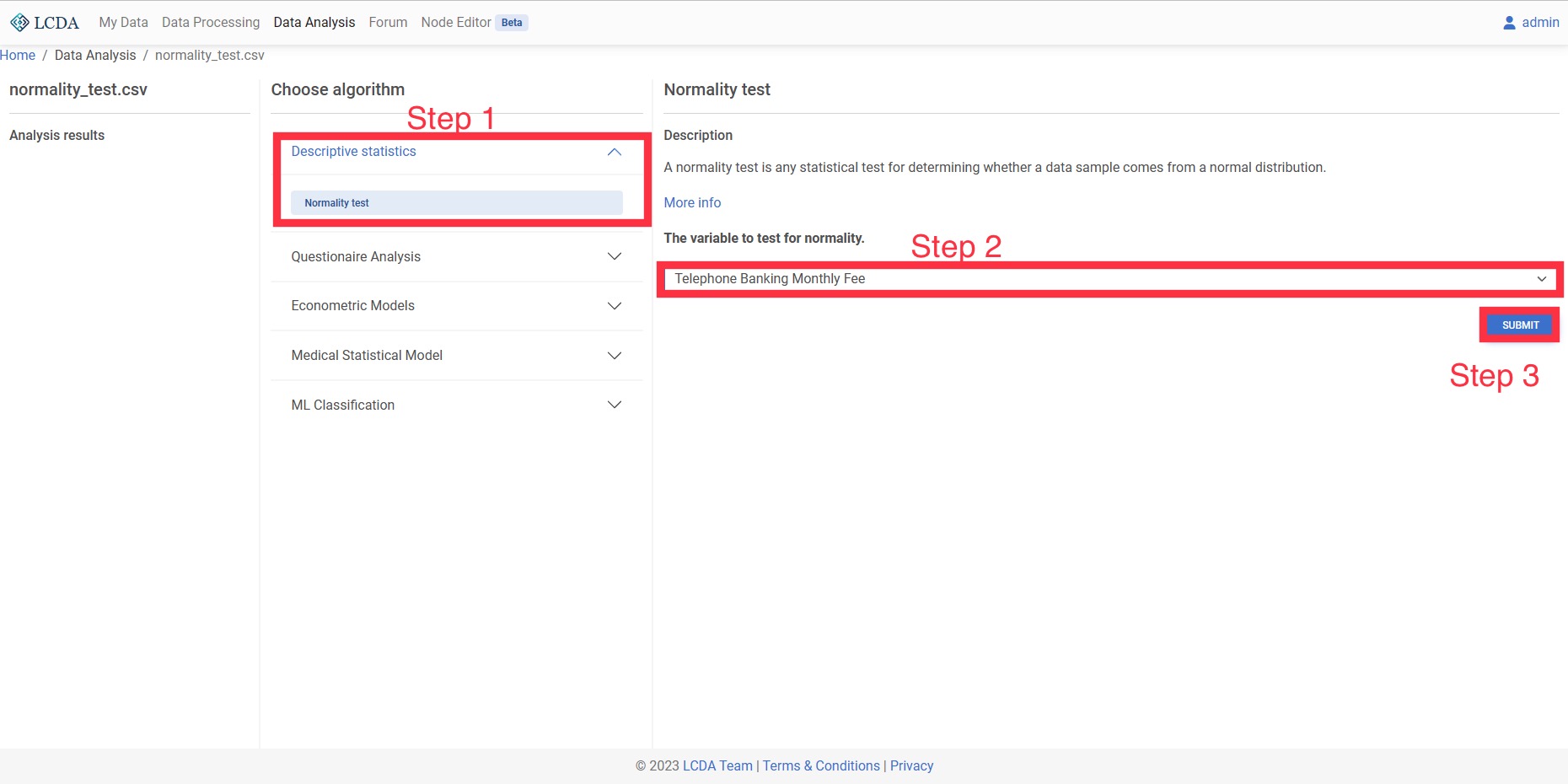Viewport: 1568px width, 784px height.
Task: Open the Data Processing menu
Action: pyautogui.click(x=211, y=23)
